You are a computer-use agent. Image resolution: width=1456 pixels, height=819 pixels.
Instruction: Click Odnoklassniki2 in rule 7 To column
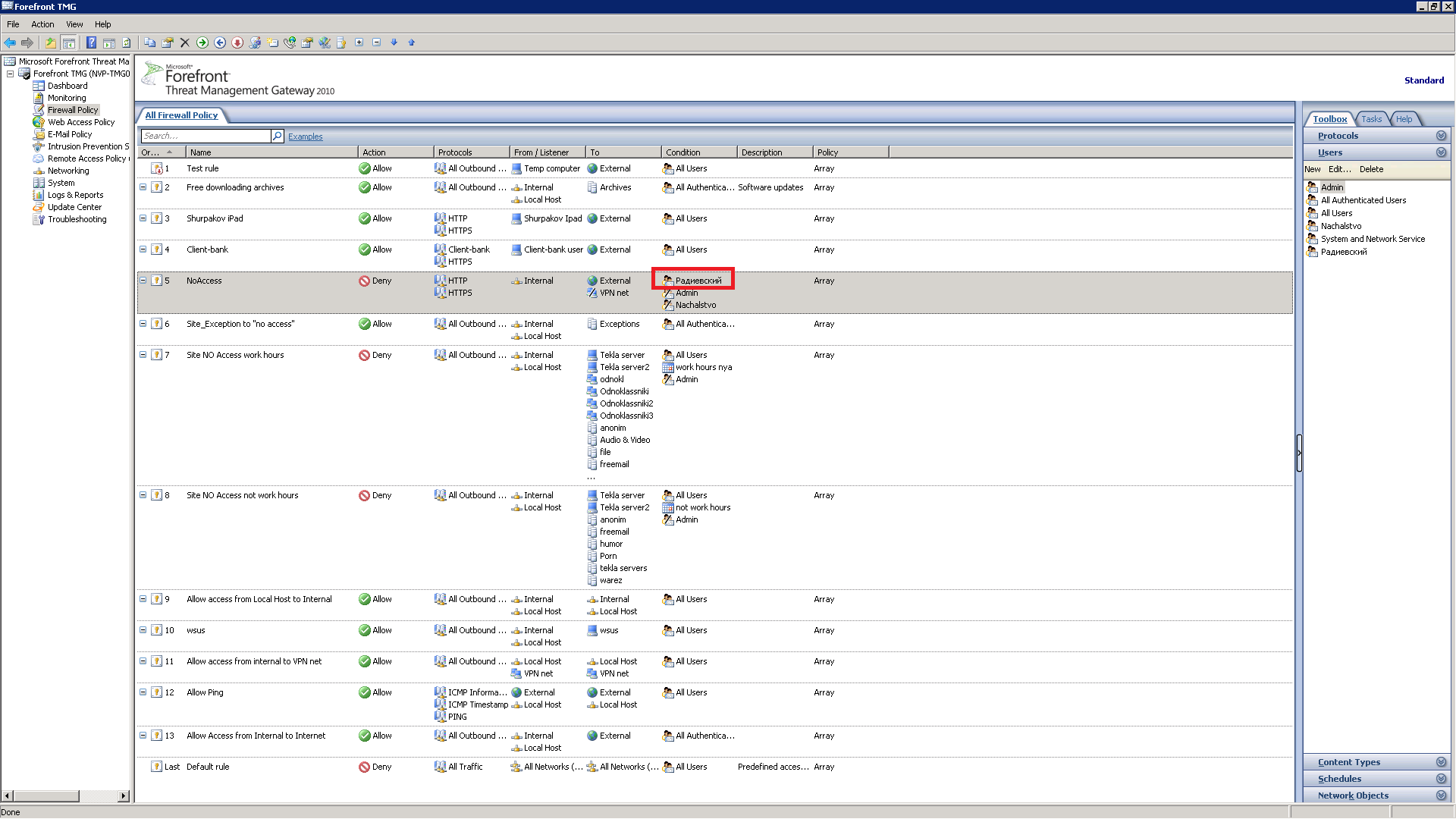[626, 403]
